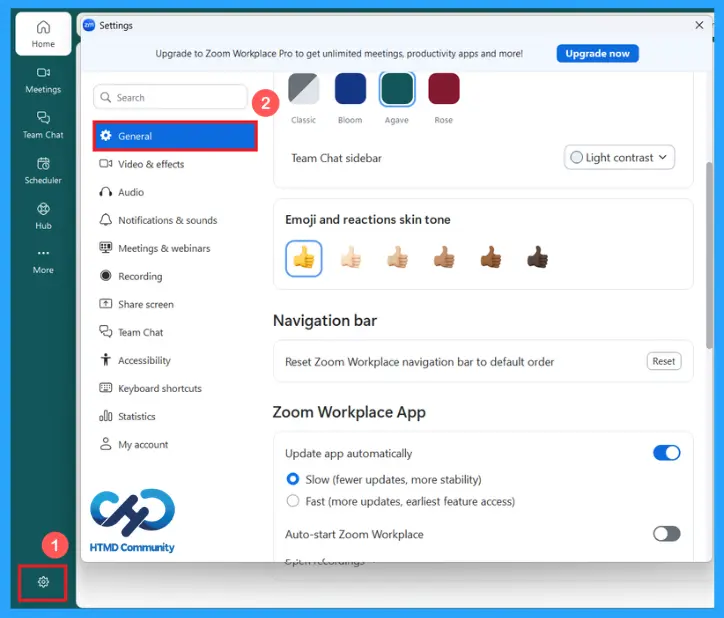Select Fast update channel radio button

pyautogui.click(x=293, y=501)
